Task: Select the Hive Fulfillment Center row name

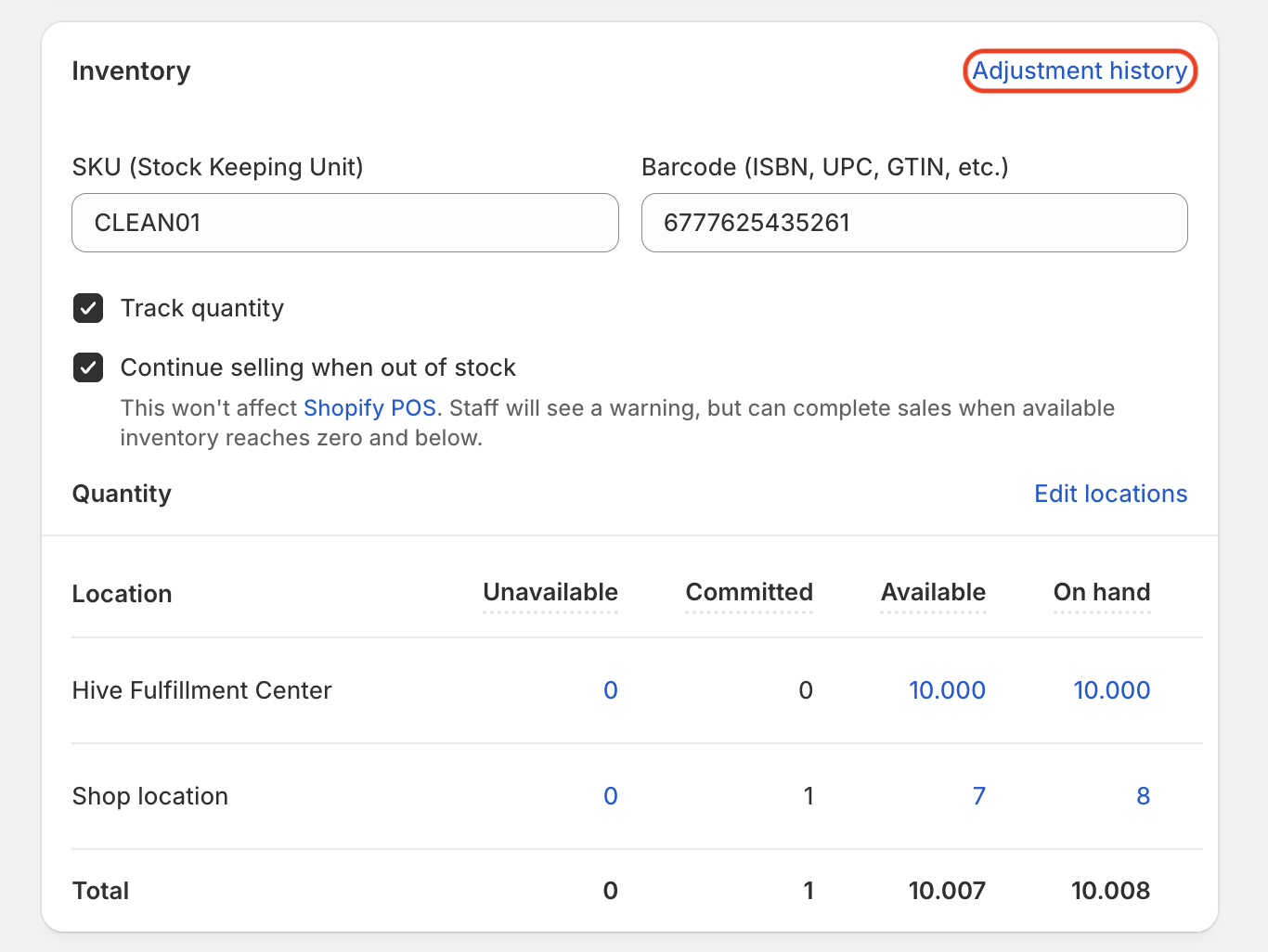Action: pos(201,690)
